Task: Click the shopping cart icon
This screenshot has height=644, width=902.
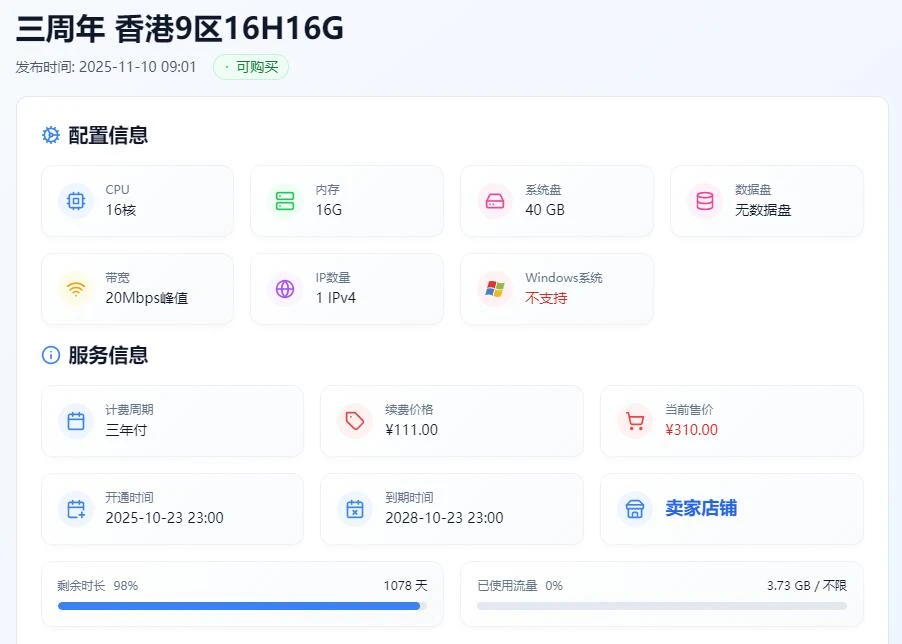Action: (x=635, y=421)
